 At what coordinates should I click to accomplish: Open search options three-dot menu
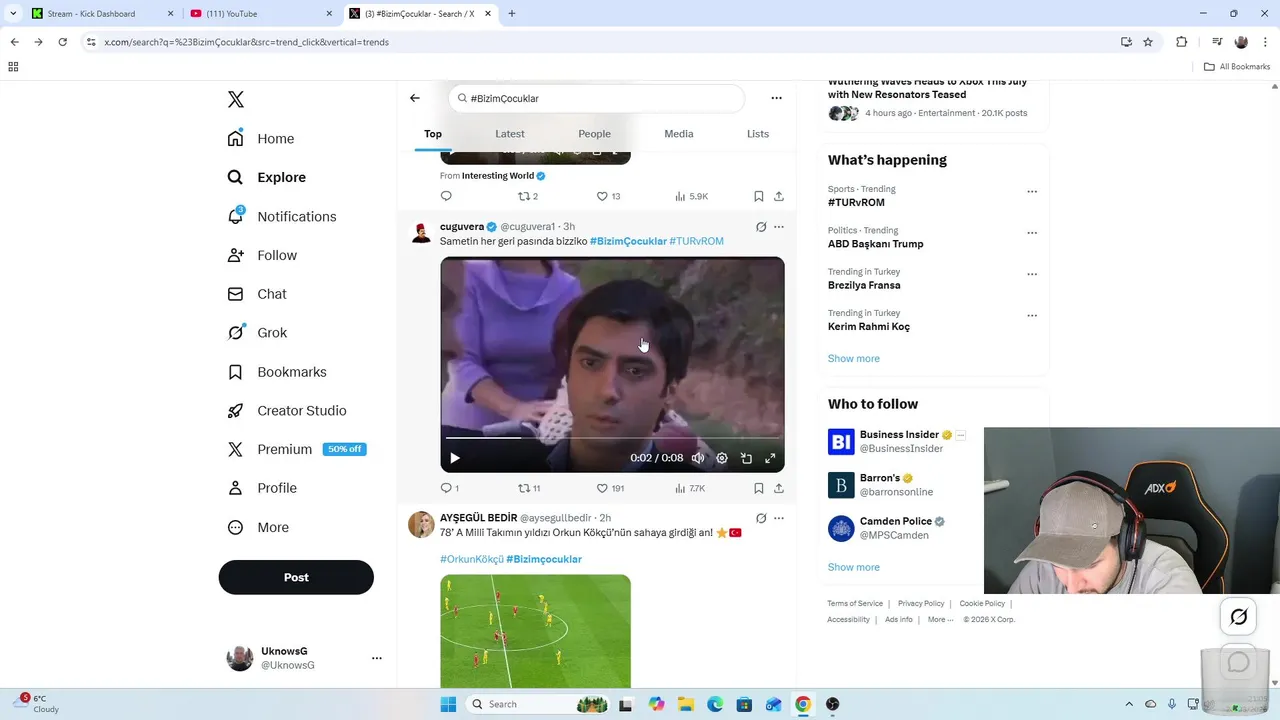[x=776, y=98]
